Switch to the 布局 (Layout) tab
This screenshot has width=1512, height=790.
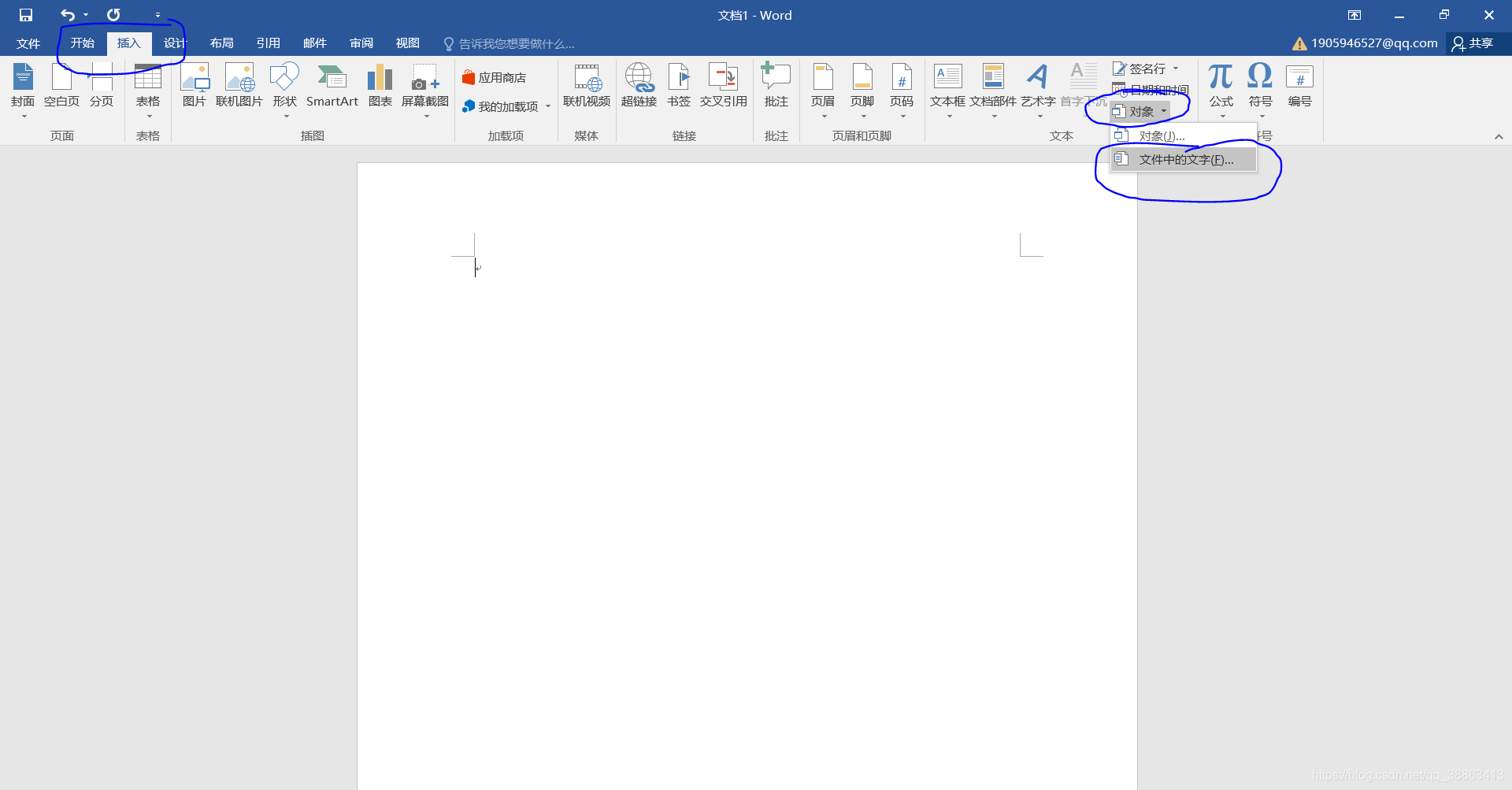click(x=222, y=43)
